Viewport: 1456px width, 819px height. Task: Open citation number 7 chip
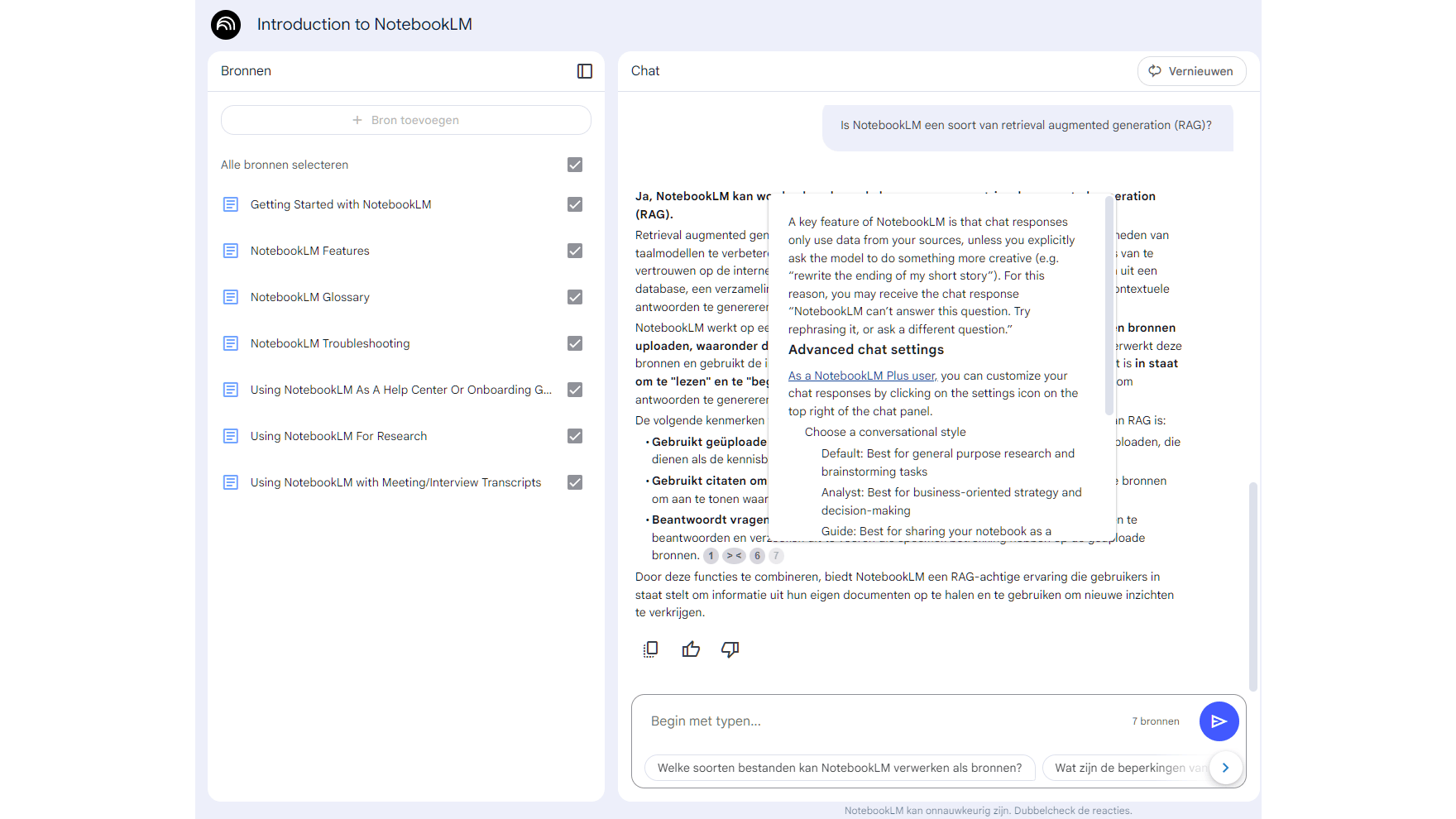[776, 556]
